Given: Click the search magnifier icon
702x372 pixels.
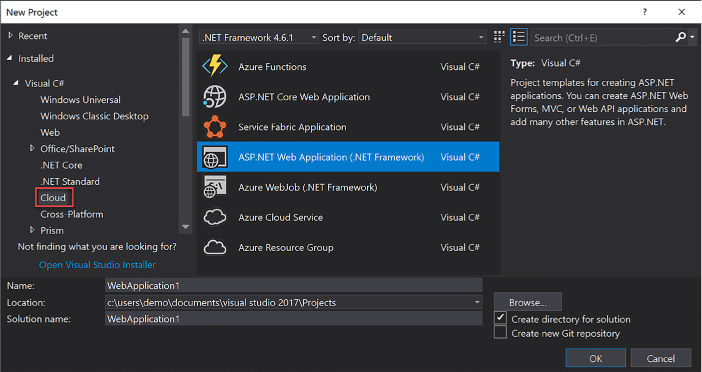Looking at the screenshot, I should click(x=681, y=38).
